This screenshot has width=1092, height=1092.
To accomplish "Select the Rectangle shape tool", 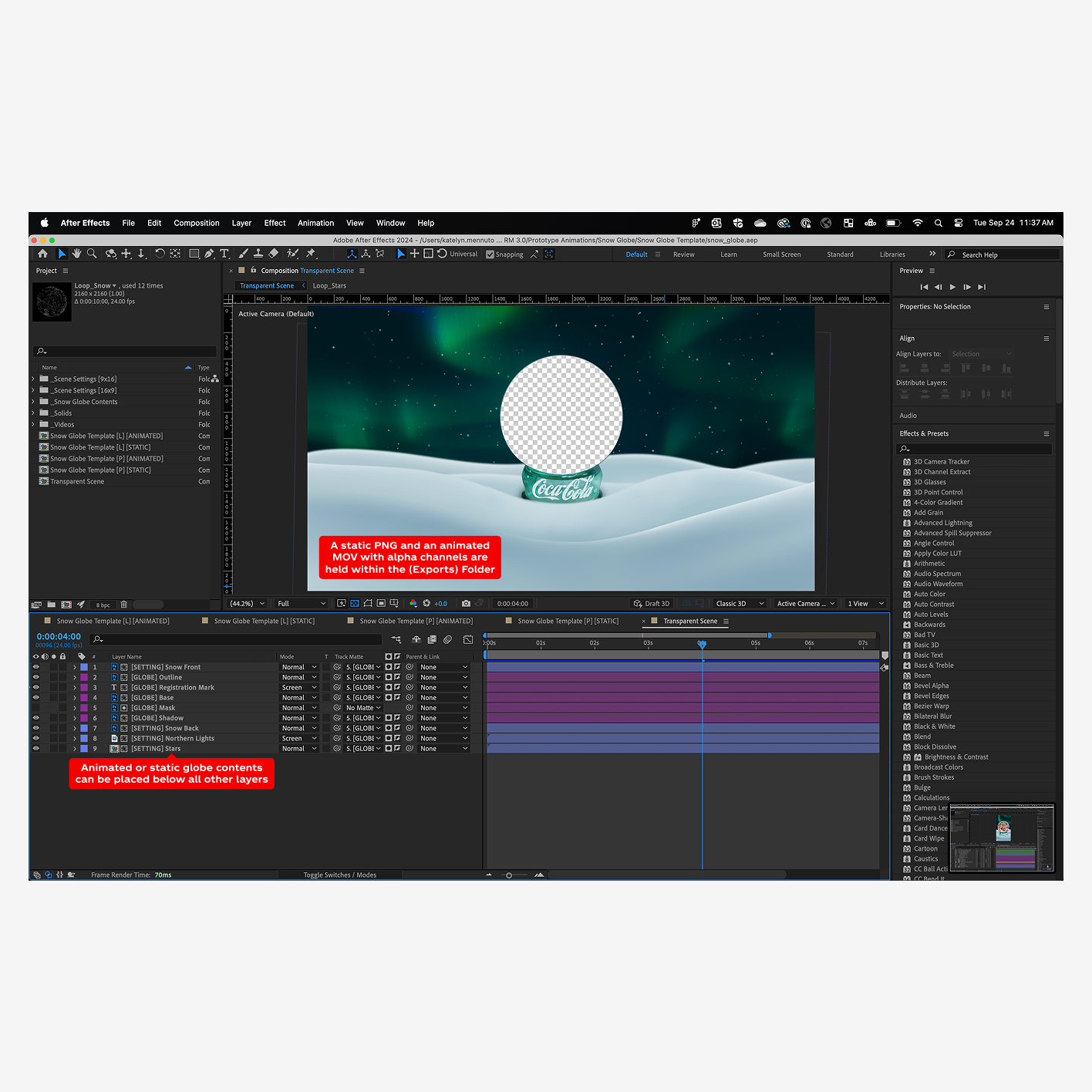I will tap(194, 254).
